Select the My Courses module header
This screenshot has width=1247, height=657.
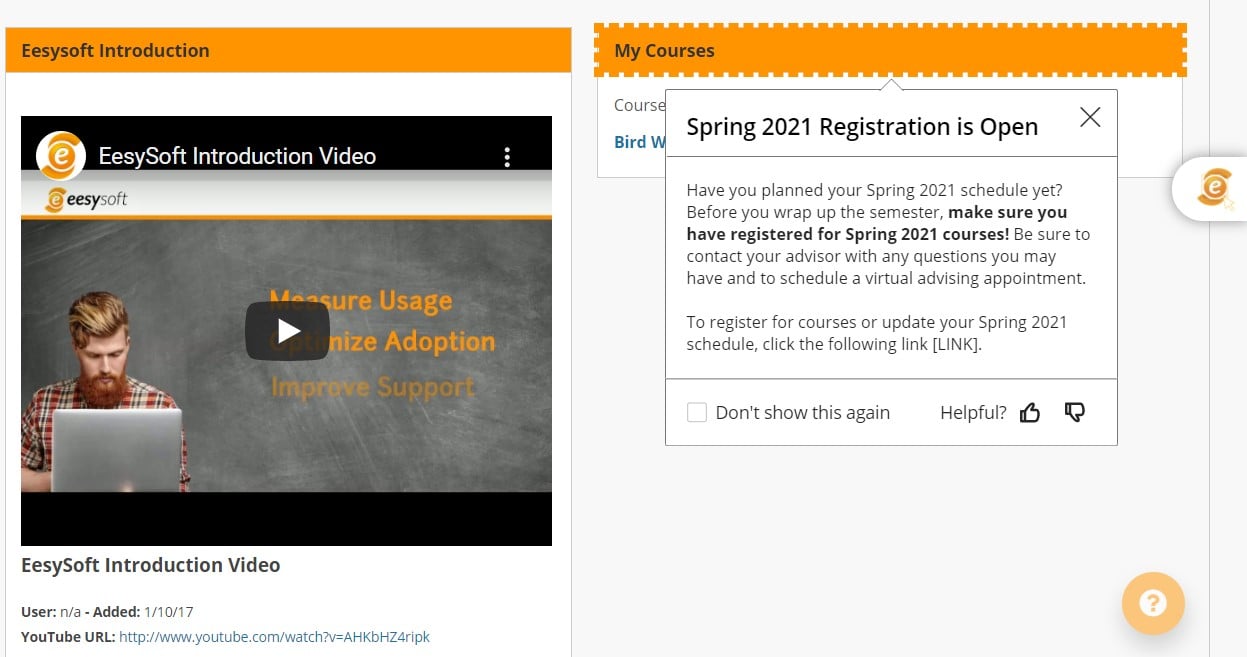(x=890, y=50)
